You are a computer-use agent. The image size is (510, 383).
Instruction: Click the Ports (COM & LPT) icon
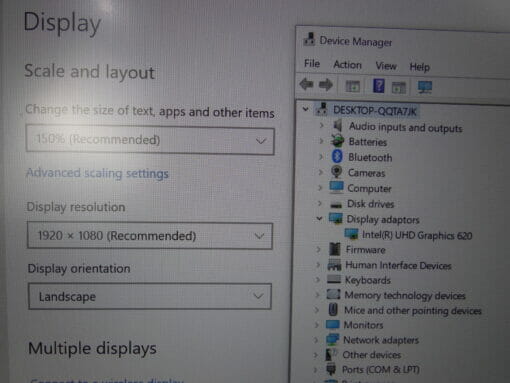click(331, 369)
